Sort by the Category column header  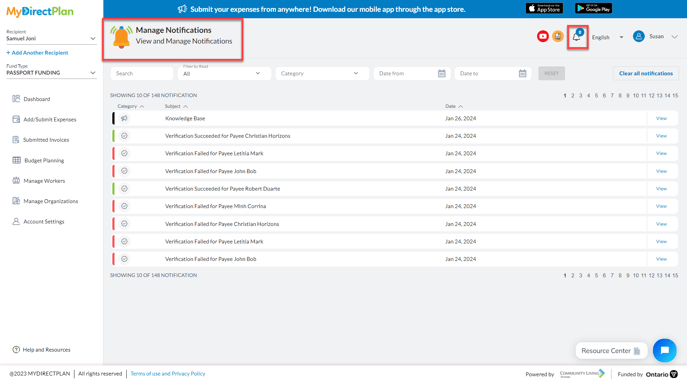point(131,106)
